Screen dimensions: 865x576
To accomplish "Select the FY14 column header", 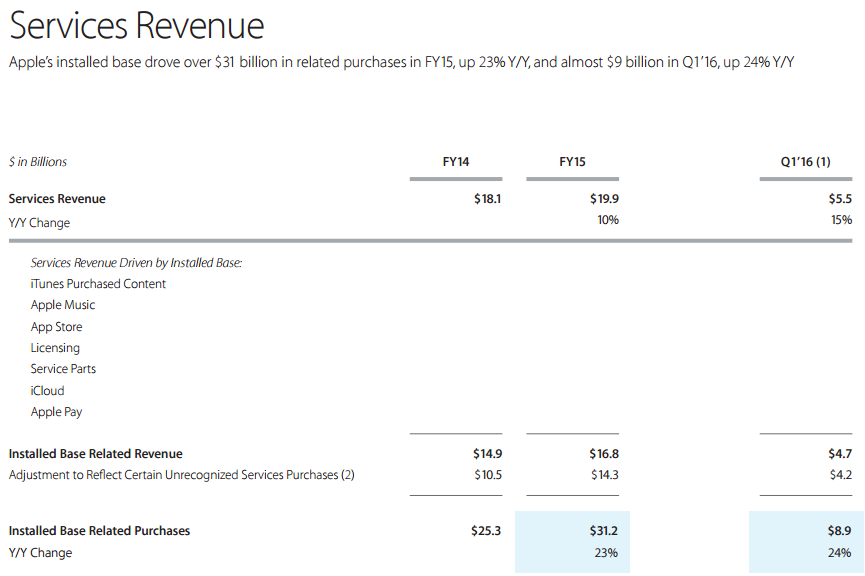I will (456, 162).
